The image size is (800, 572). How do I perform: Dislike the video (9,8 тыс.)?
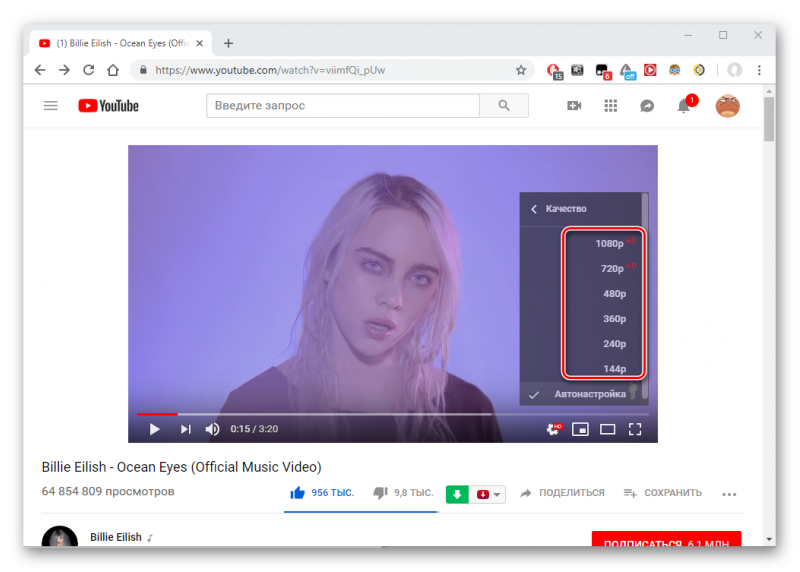[x=403, y=493]
